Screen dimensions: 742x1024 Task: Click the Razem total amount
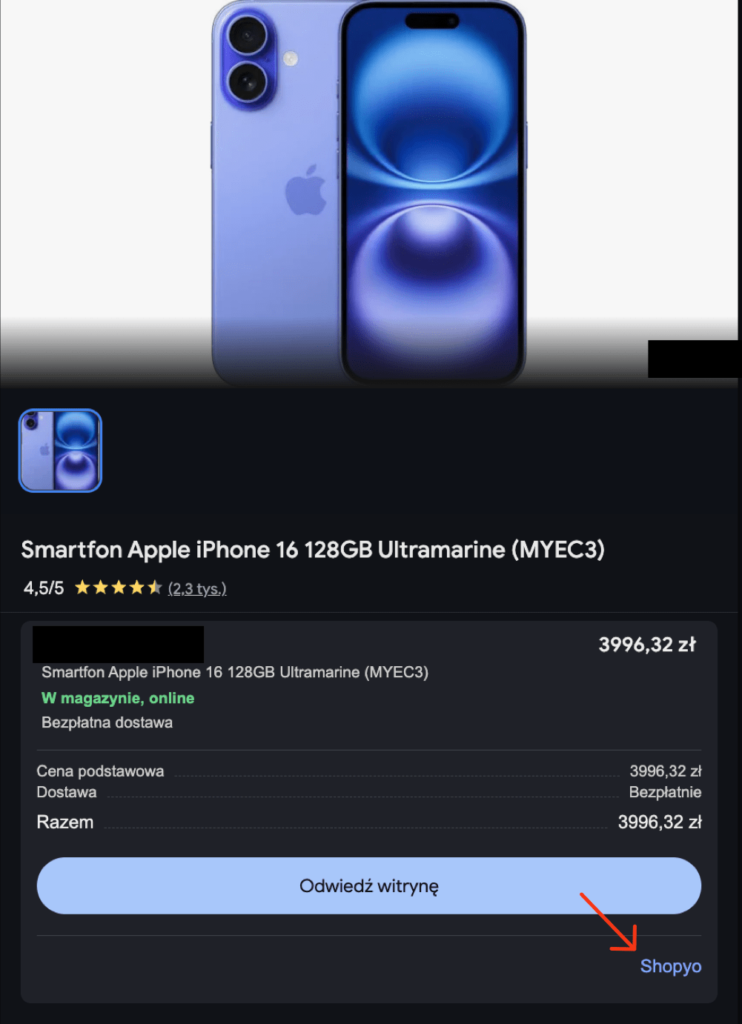(660, 822)
